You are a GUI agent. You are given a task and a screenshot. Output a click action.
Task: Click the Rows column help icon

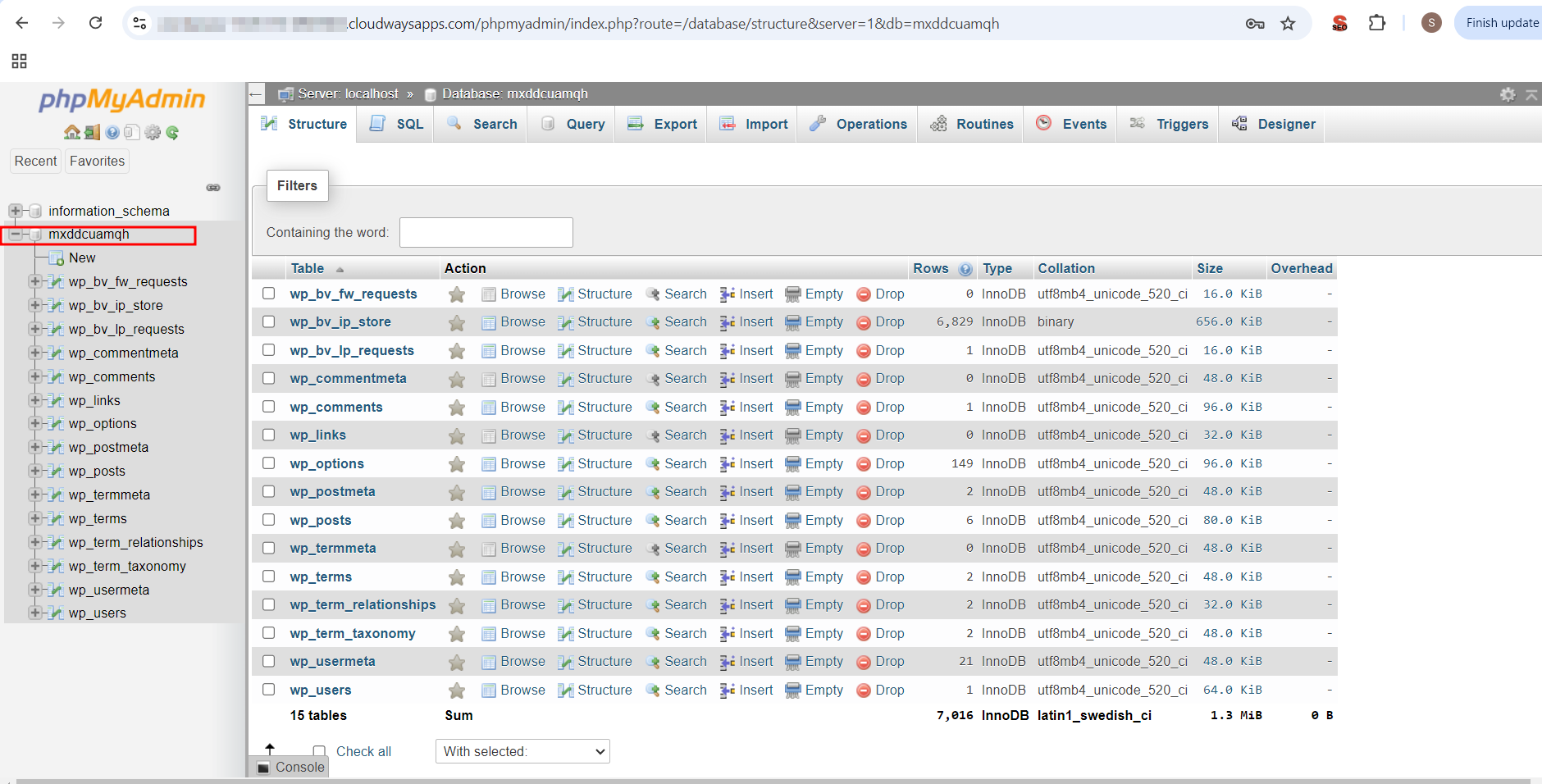point(965,269)
